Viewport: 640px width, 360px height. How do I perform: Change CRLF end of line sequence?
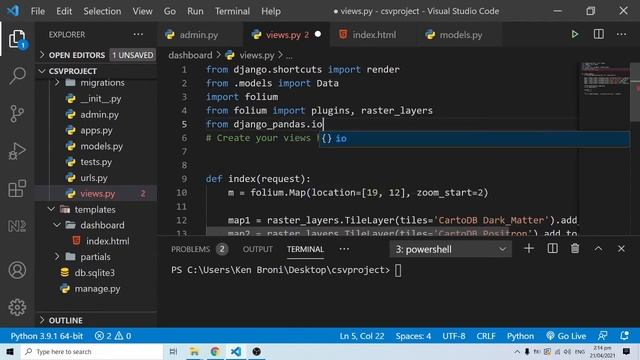(486, 336)
